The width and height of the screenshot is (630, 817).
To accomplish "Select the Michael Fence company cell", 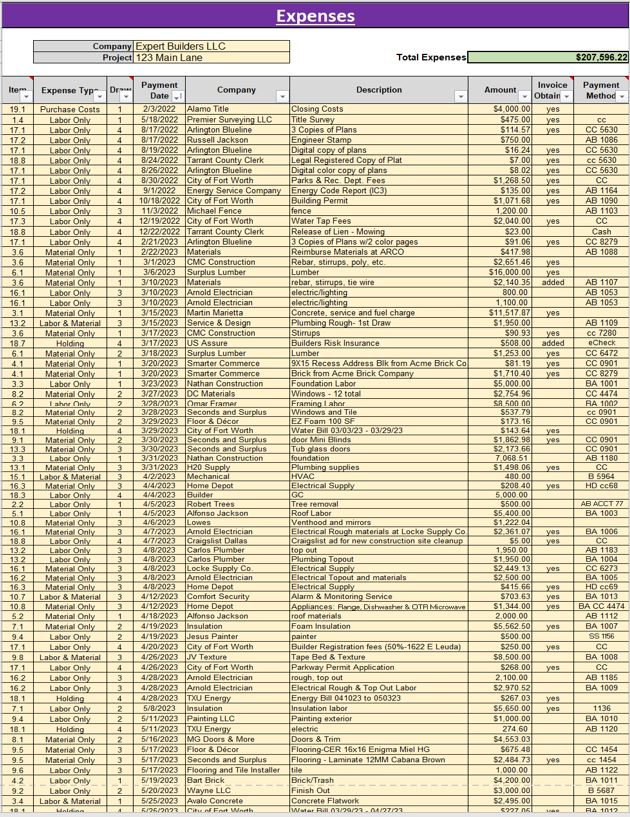I will [238, 211].
